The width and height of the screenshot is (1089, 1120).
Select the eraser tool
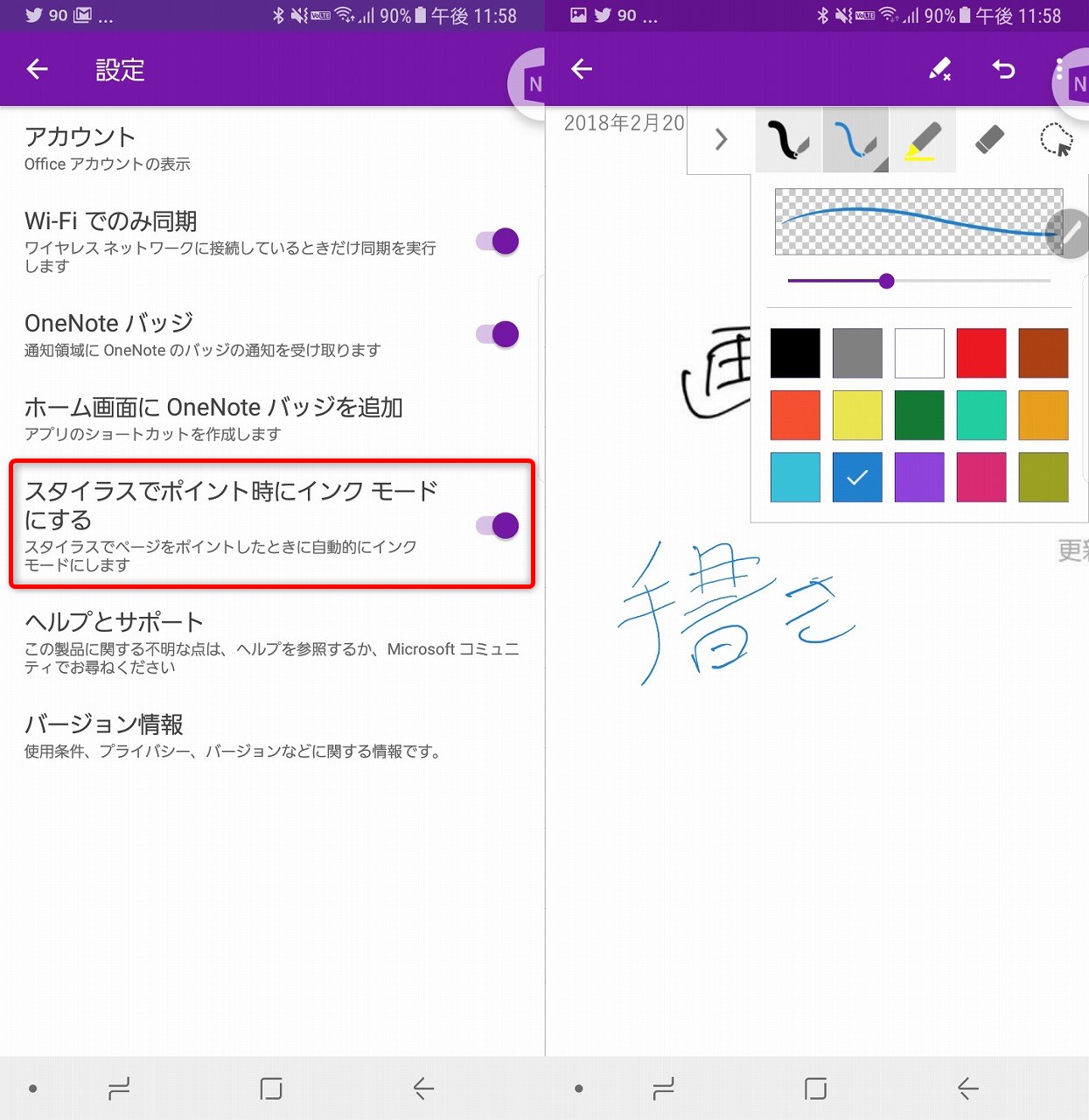pos(989,140)
